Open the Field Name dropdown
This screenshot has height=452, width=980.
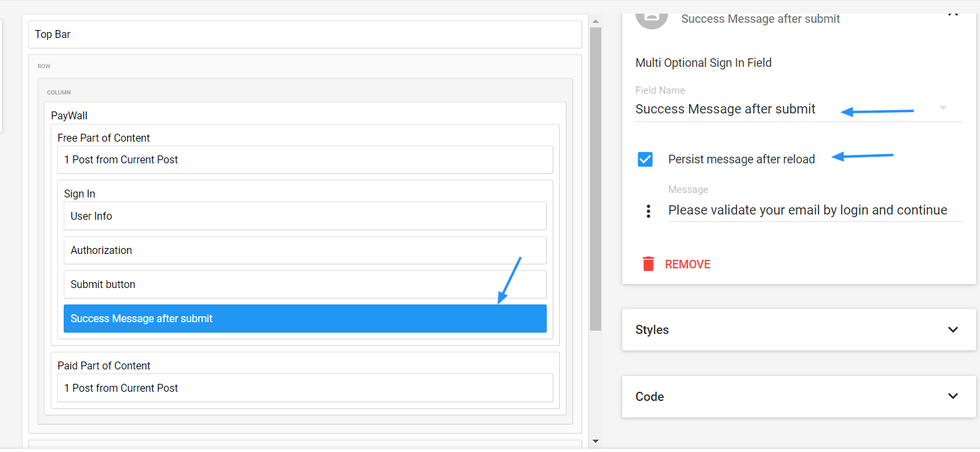click(942, 109)
